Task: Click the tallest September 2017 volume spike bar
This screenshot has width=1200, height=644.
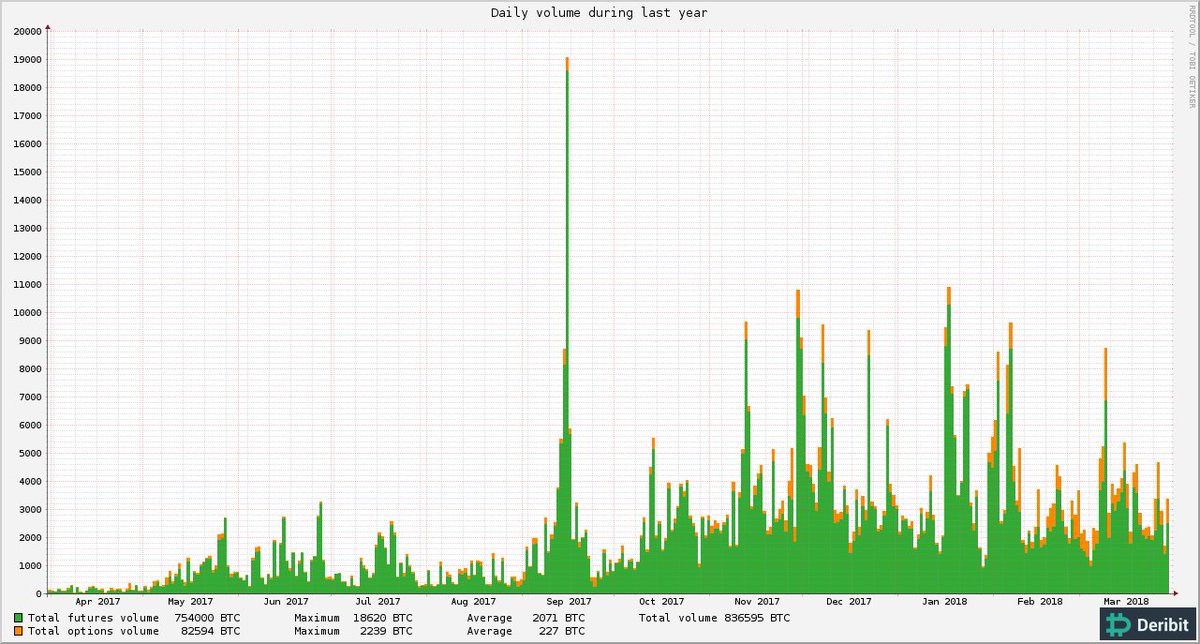Action: (x=567, y=325)
